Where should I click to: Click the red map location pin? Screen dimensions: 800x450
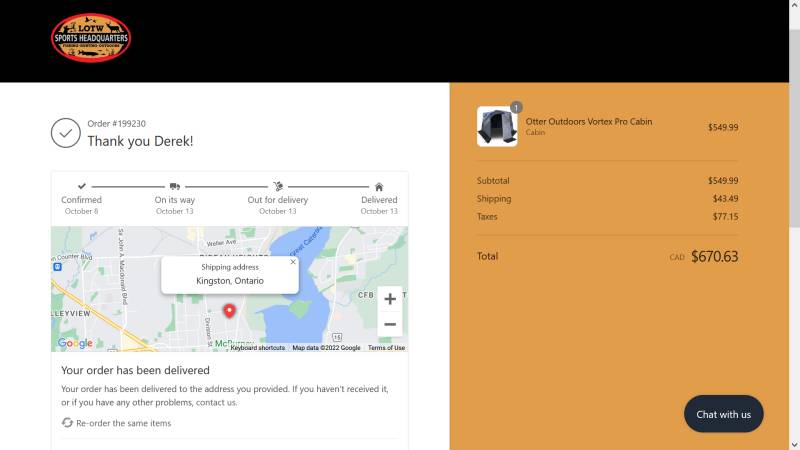coord(230,311)
